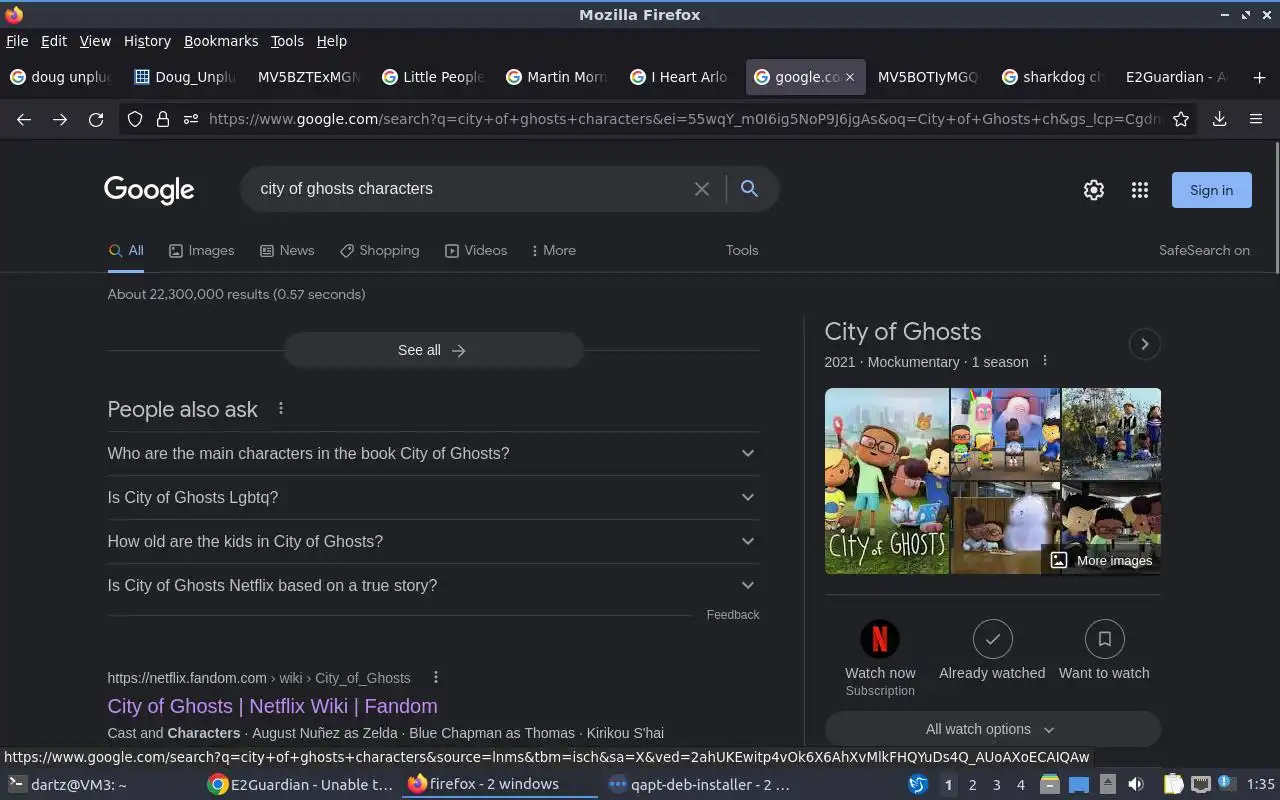Clear the Google search box text
The image size is (1280, 800).
(702, 189)
